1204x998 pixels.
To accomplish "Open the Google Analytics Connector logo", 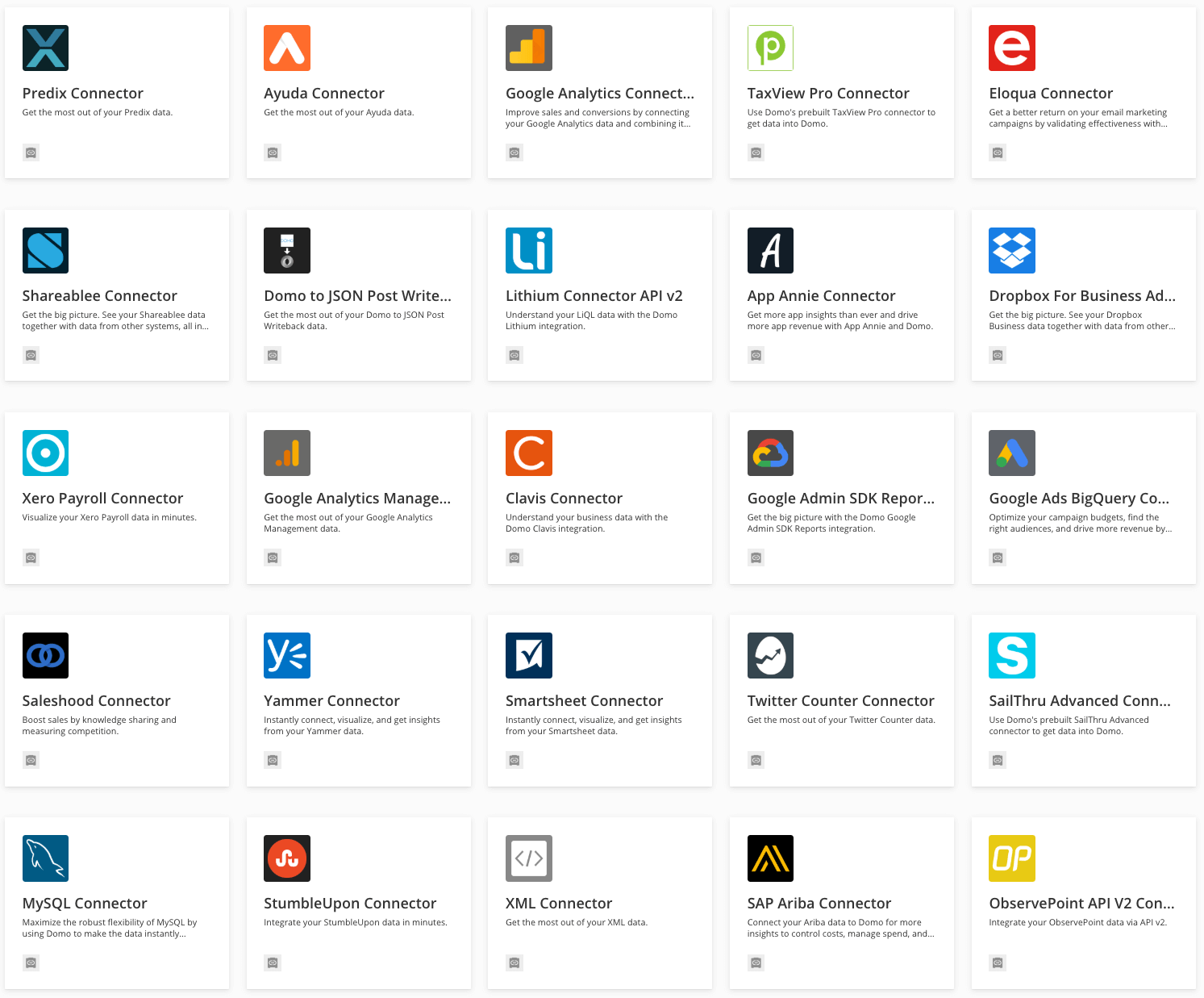I will (x=529, y=48).
